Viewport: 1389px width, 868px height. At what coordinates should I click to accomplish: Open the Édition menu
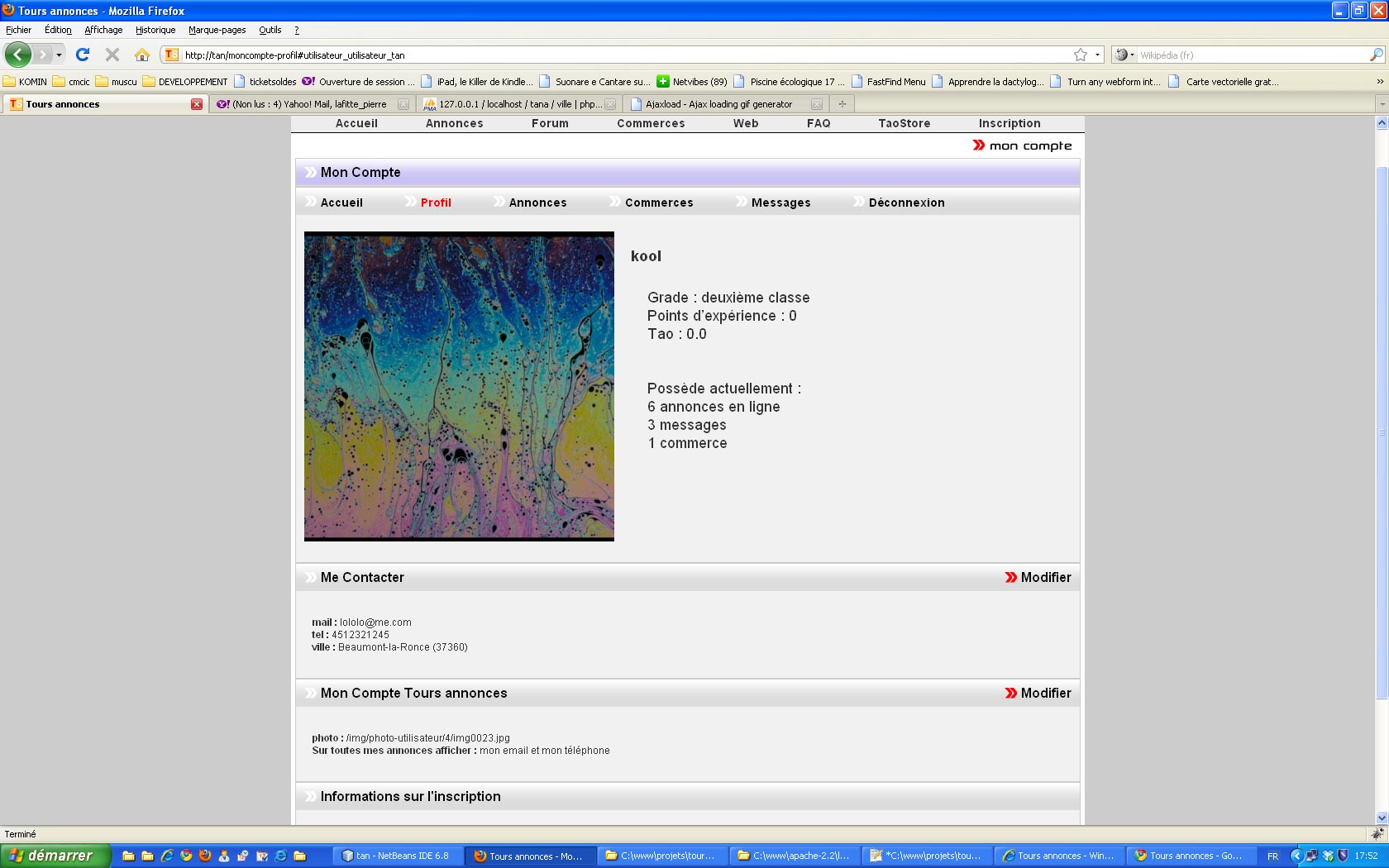click(x=58, y=30)
